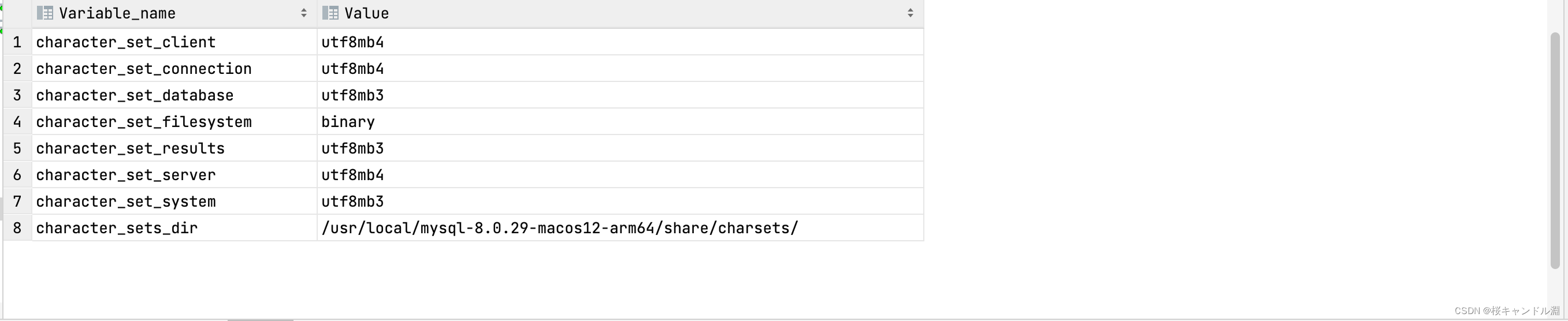Select the Variable_name column header
This screenshot has width=1568, height=321.
(174, 13)
